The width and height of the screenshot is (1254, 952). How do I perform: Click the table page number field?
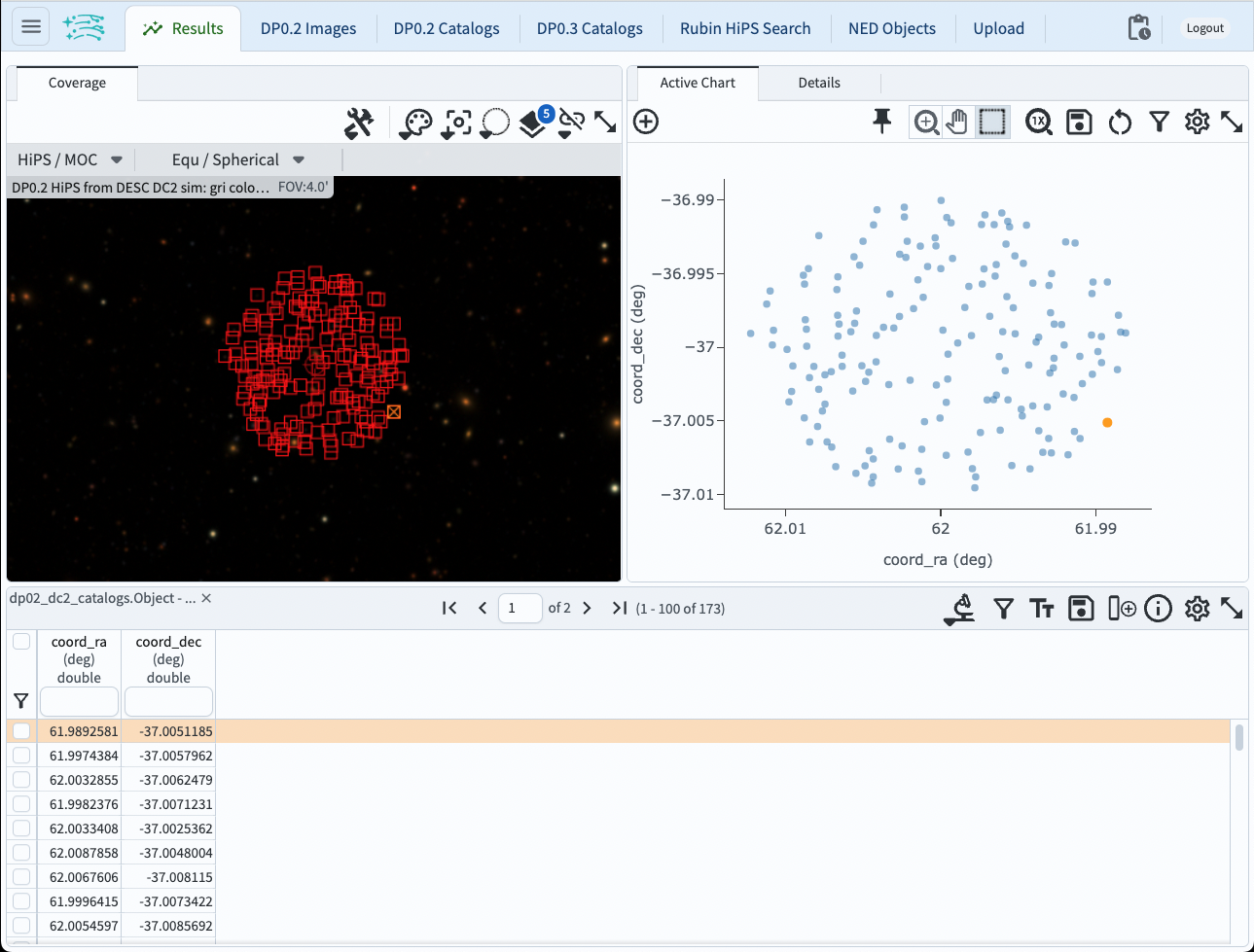[x=520, y=608]
